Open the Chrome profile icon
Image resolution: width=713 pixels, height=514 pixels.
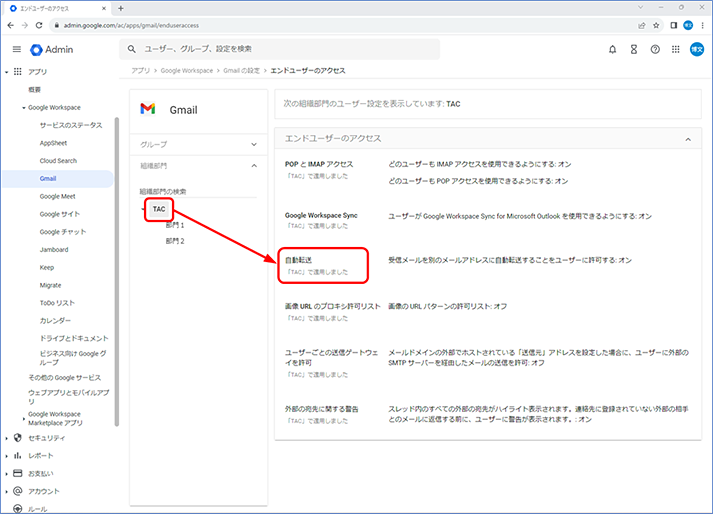tap(688, 25)
